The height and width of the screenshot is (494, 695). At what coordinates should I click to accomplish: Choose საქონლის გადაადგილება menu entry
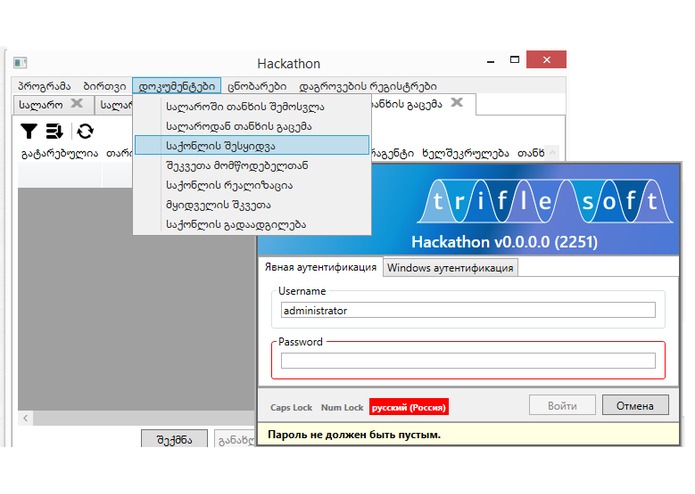pyautogui.click(x=252, y=224)
